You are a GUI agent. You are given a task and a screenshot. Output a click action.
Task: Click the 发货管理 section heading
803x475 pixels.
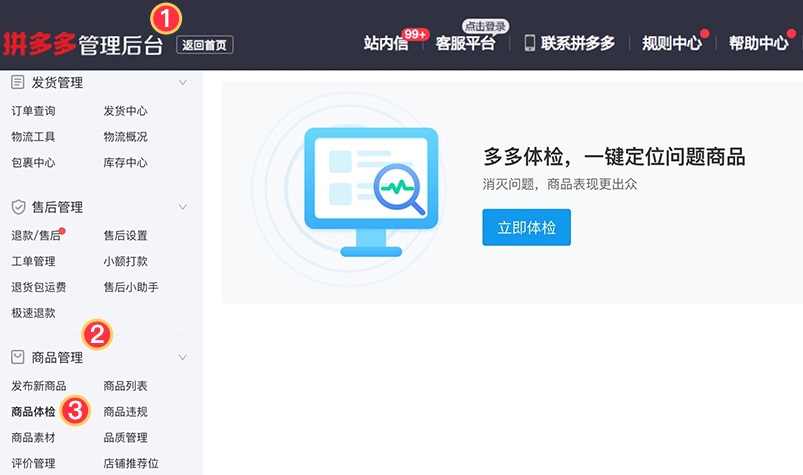pyautogui.click(x=57, y=82)
